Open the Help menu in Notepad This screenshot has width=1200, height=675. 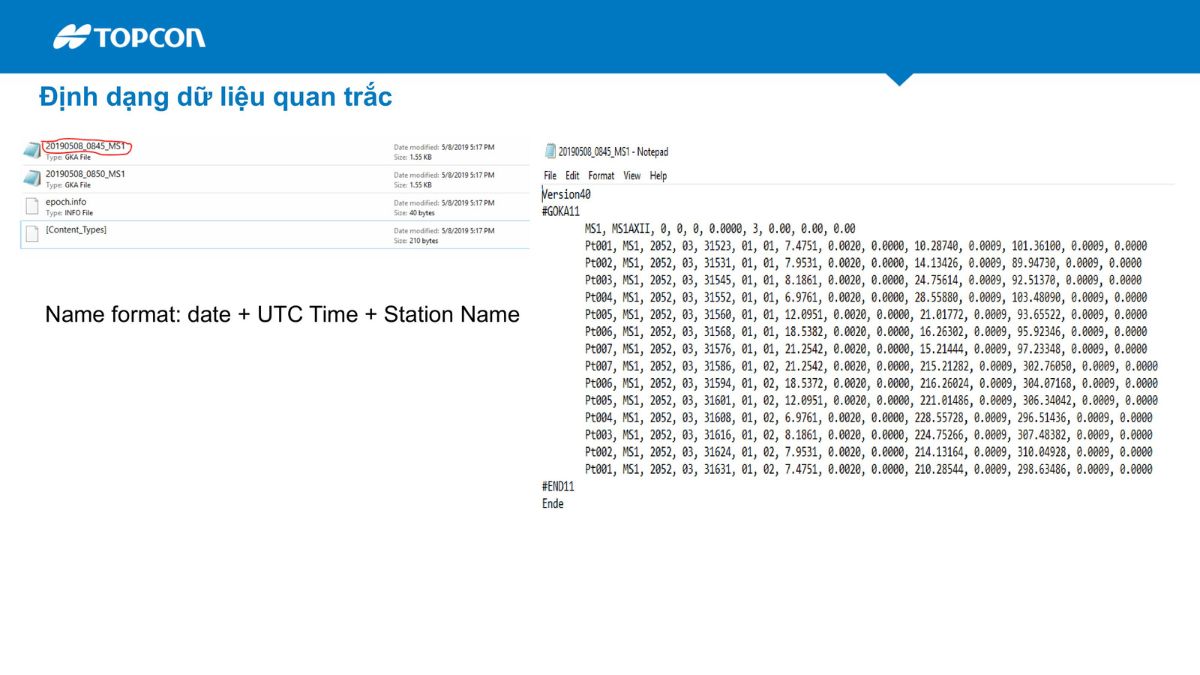[658, 176]
